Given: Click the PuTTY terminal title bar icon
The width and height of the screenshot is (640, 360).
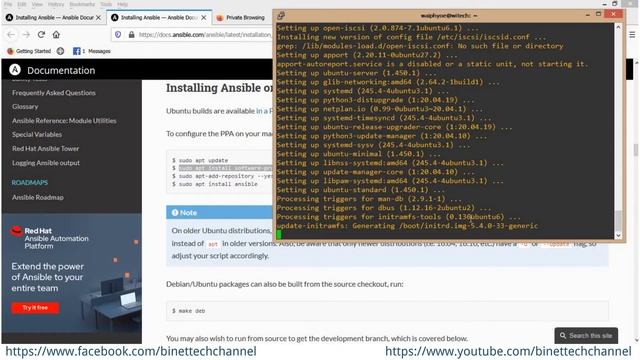Looking at the screenshot, I should tap(281, 16).
